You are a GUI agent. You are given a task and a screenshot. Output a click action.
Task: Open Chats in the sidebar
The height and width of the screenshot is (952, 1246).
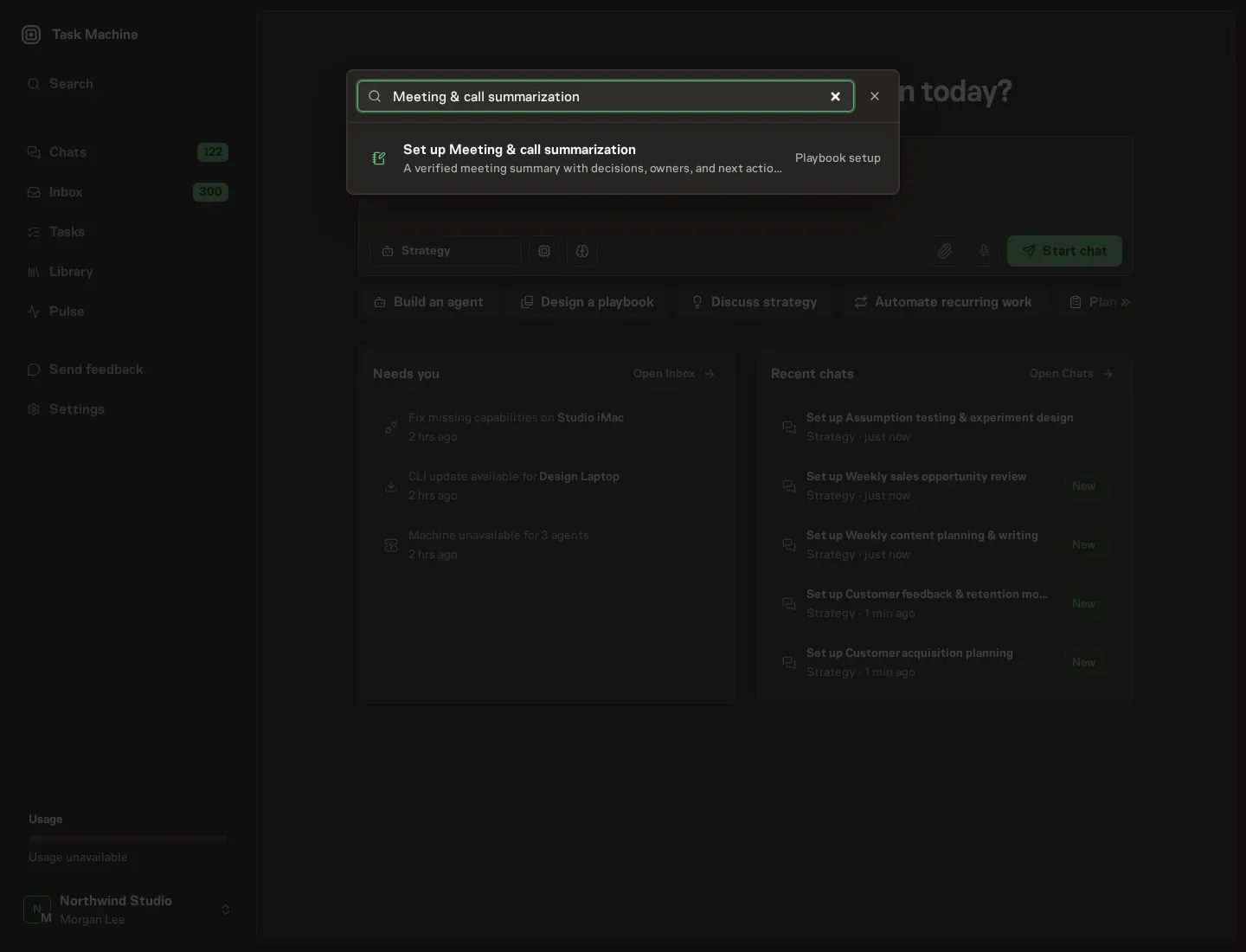pos(128,152)
